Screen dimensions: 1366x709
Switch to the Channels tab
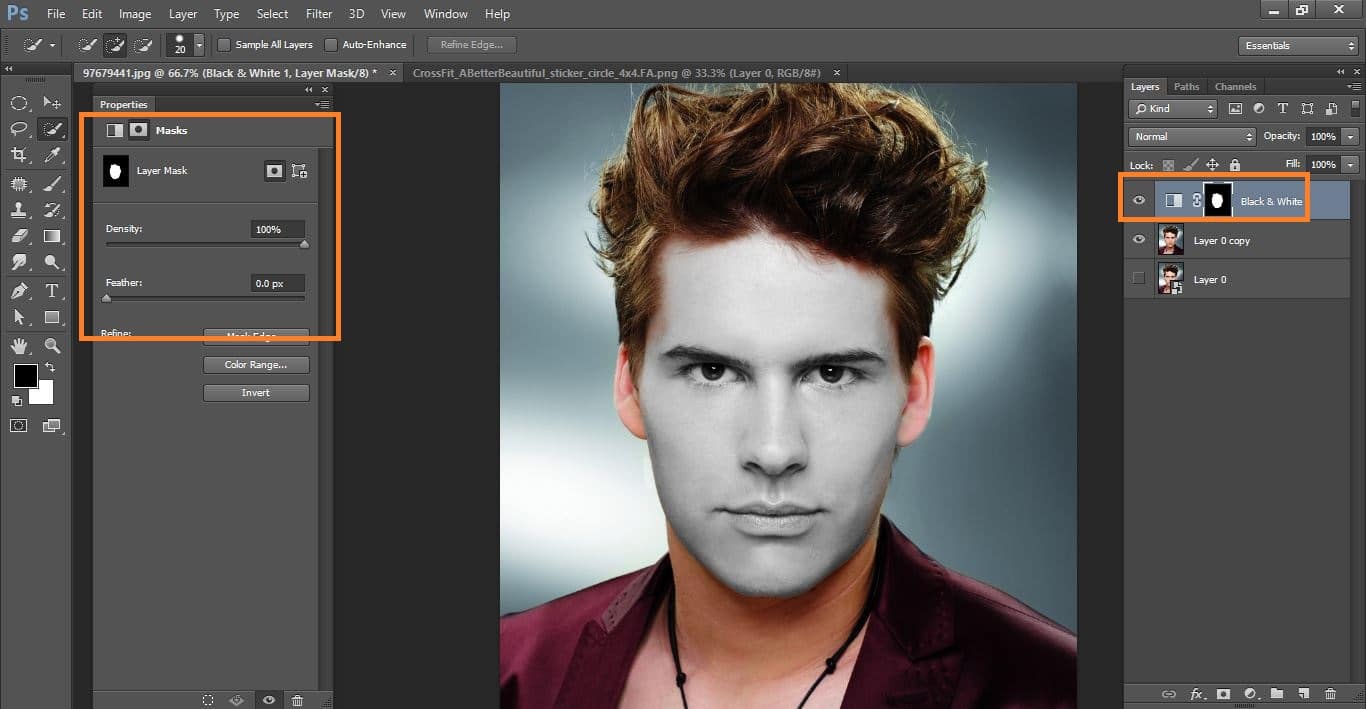click(1236, 86)
